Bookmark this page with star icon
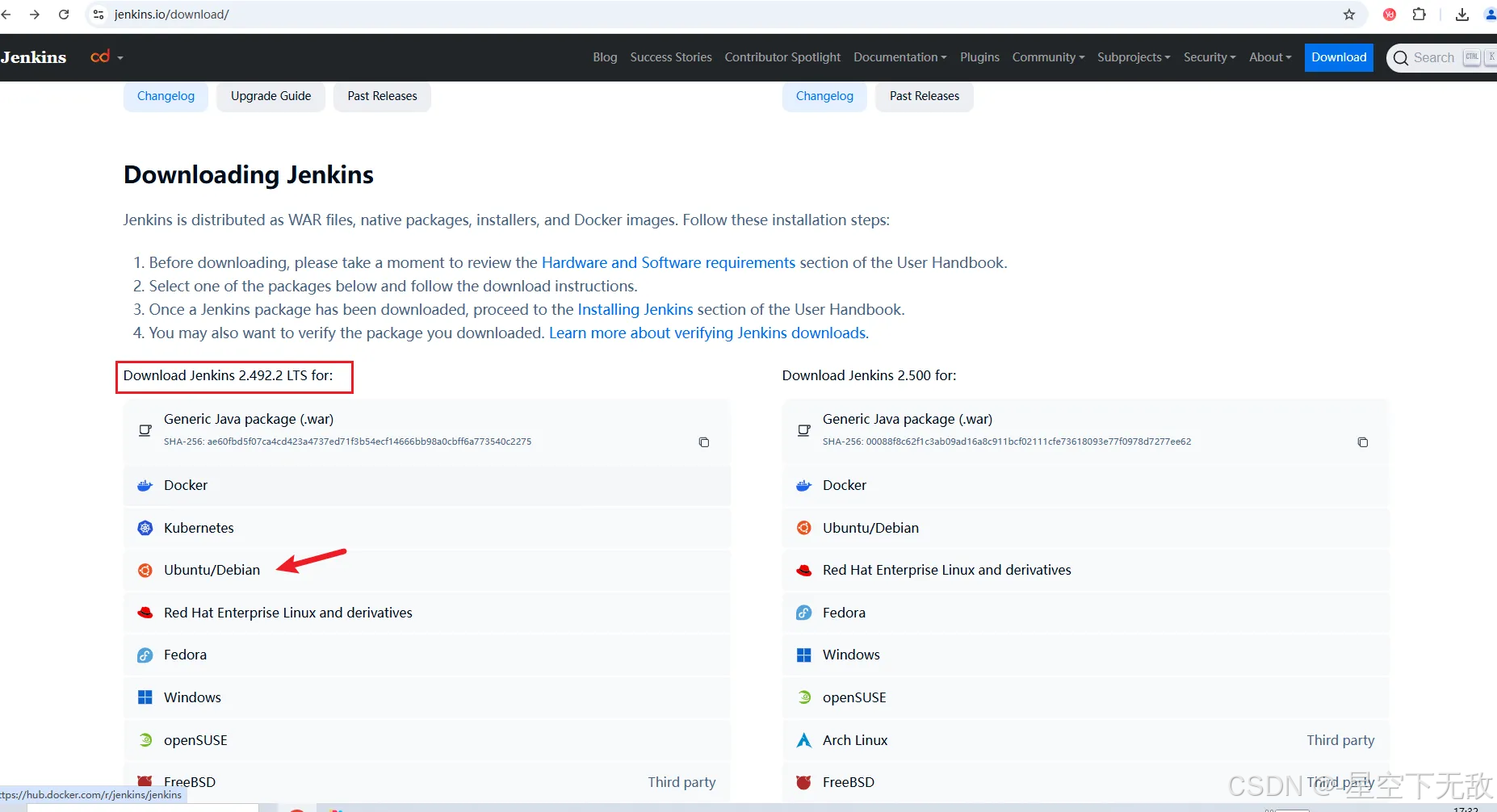The image size is (1497, 812). tap(1349, 15)
